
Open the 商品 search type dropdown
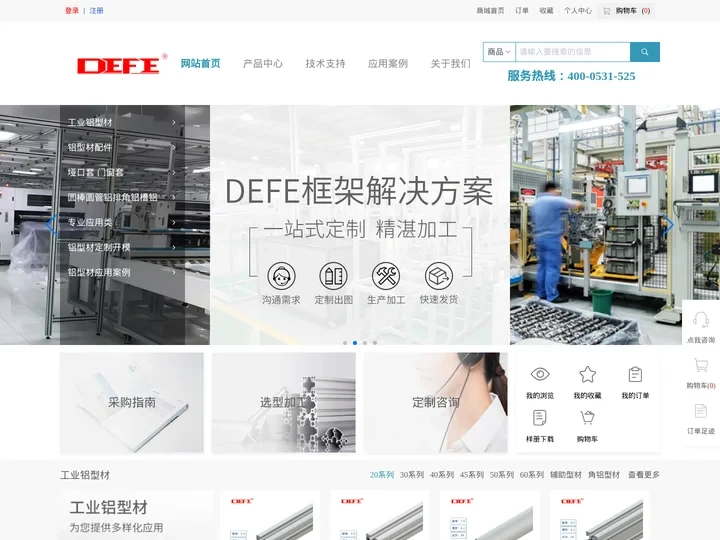tap(499, 52)
